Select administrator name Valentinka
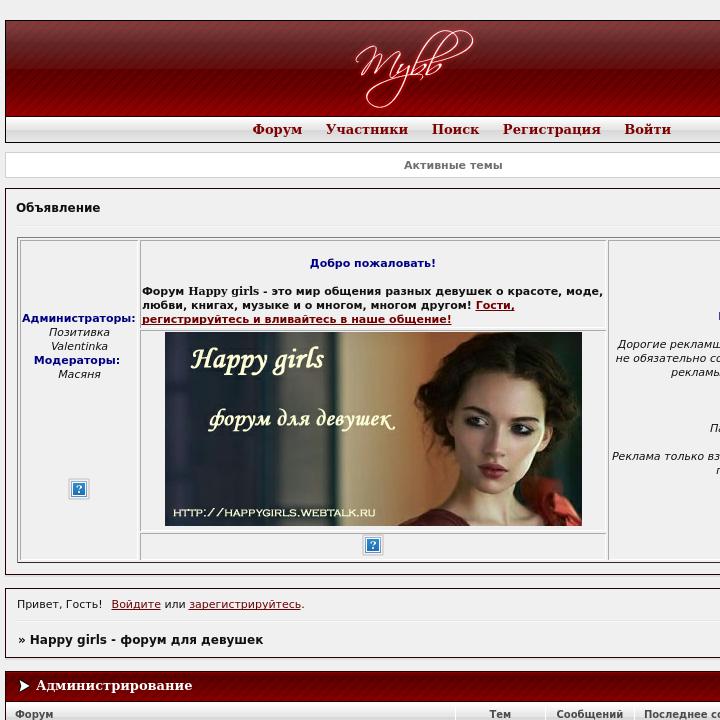720x720 pixels. pos(79,346)
